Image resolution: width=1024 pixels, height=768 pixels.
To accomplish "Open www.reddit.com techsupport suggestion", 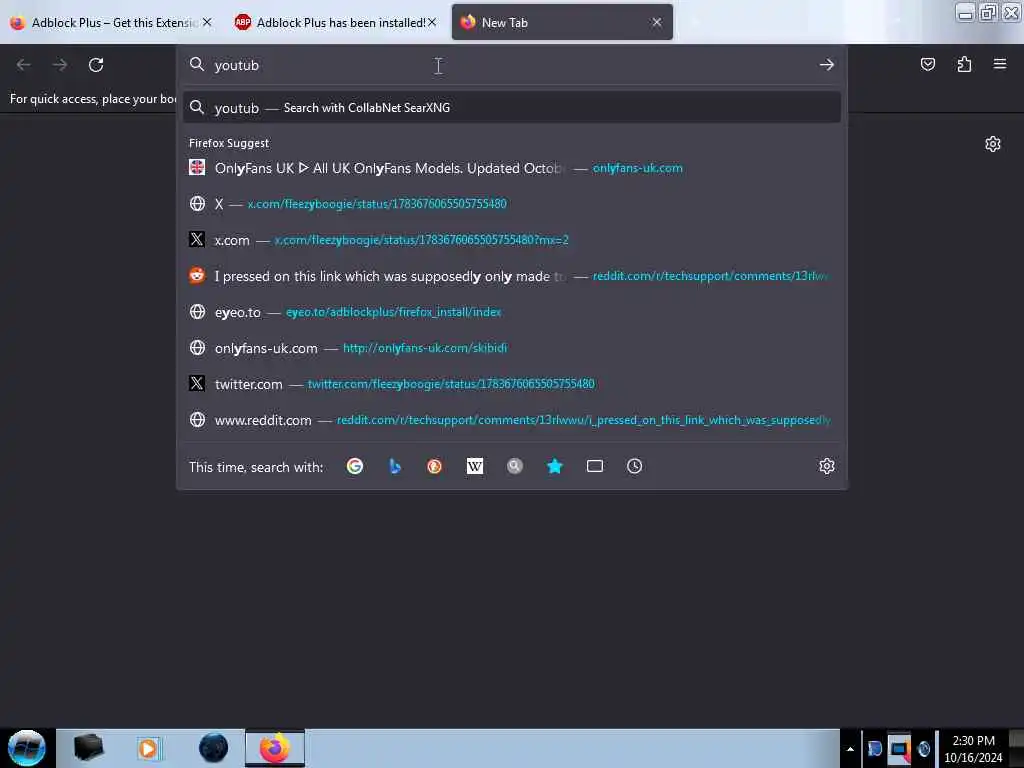I will (x=511, y=420).
